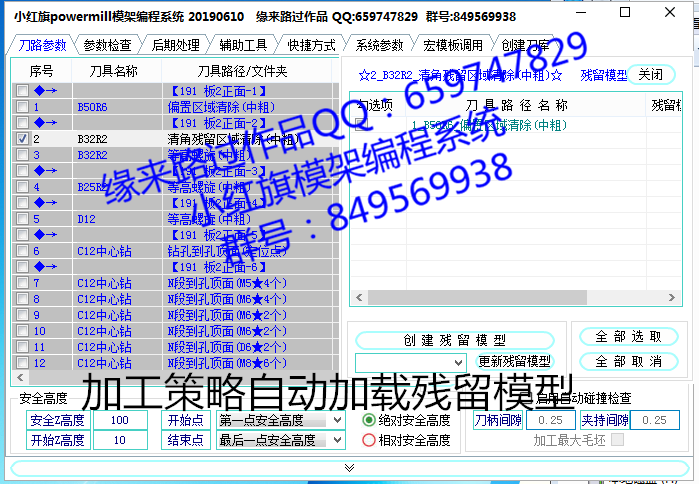The image size is (699, 484).
Task: Click the 开始Z高度 button
Action: click(58, 440)
